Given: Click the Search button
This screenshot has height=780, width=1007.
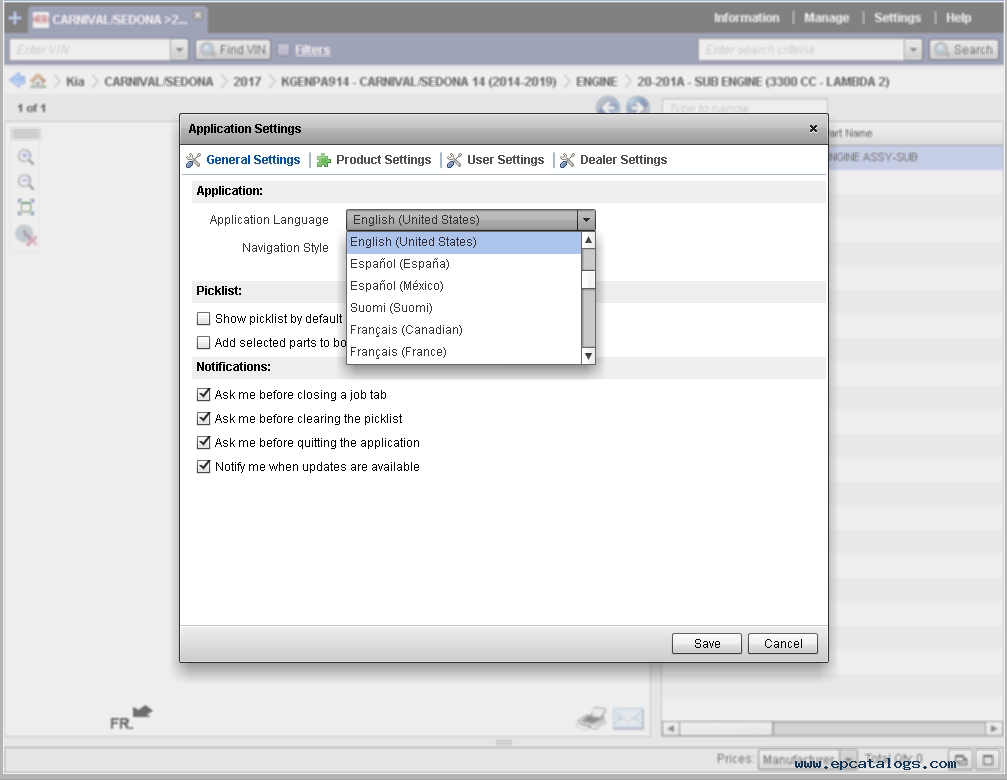Looking at the screenshot, I should (963, 49).
